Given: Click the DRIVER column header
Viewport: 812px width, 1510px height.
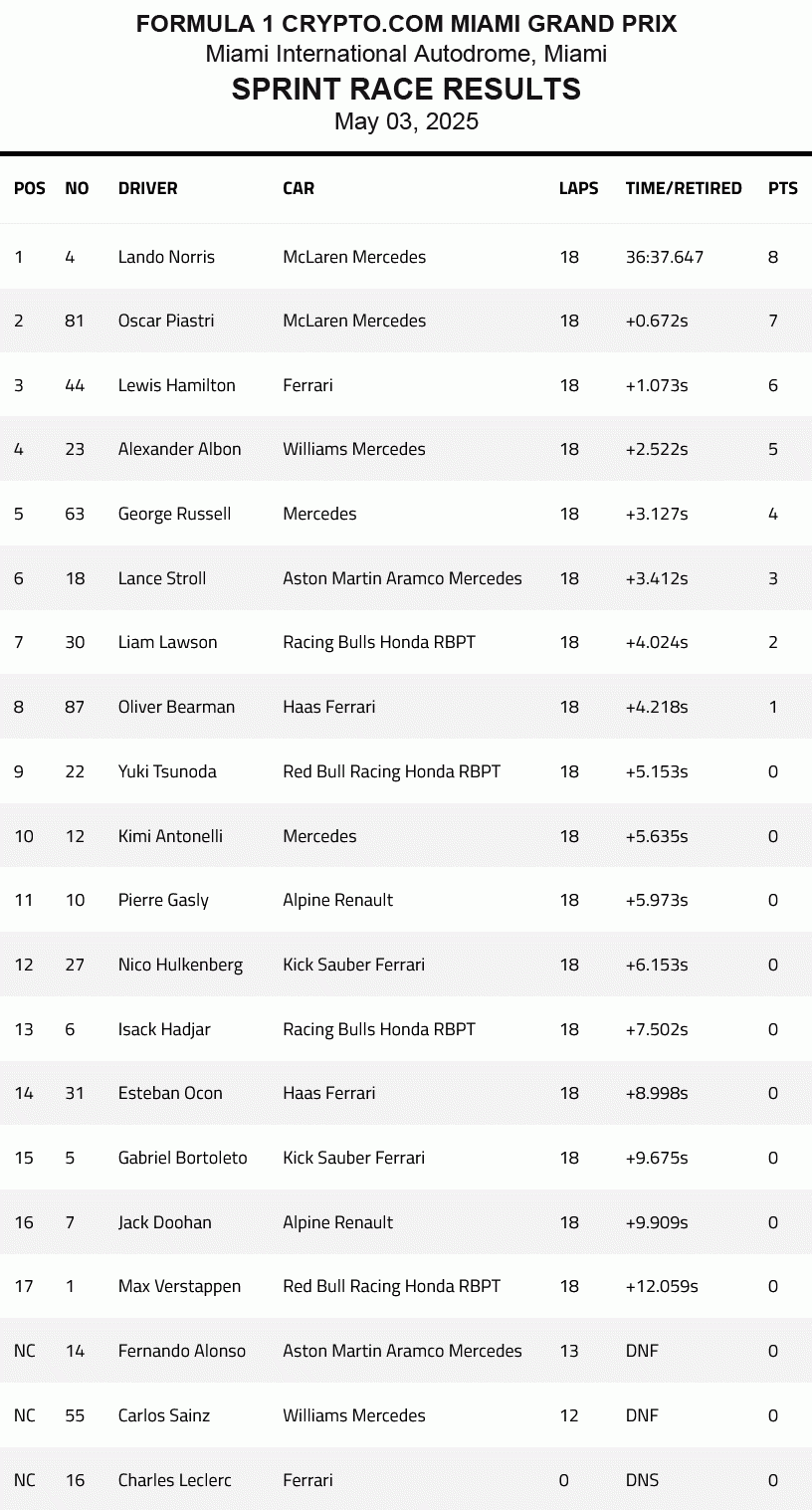Looking at the screenshot, I should (147, 188).
